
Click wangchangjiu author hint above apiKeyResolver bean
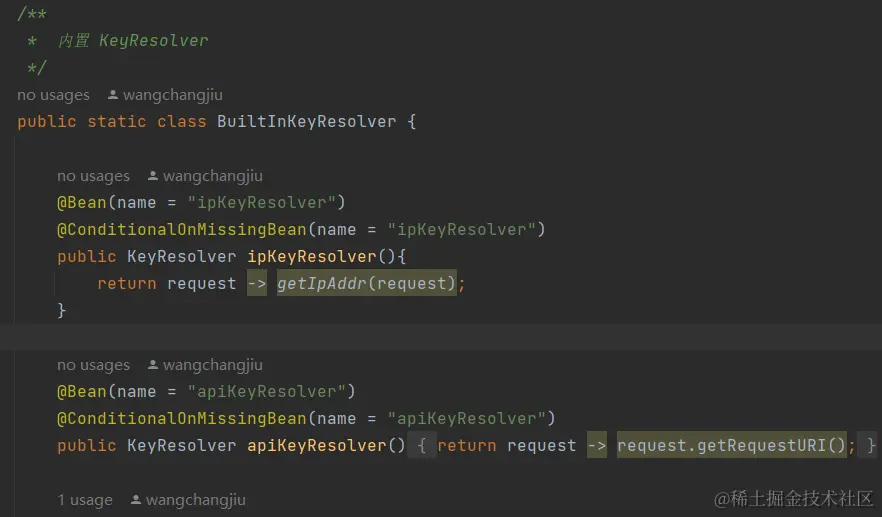[213, 365]
